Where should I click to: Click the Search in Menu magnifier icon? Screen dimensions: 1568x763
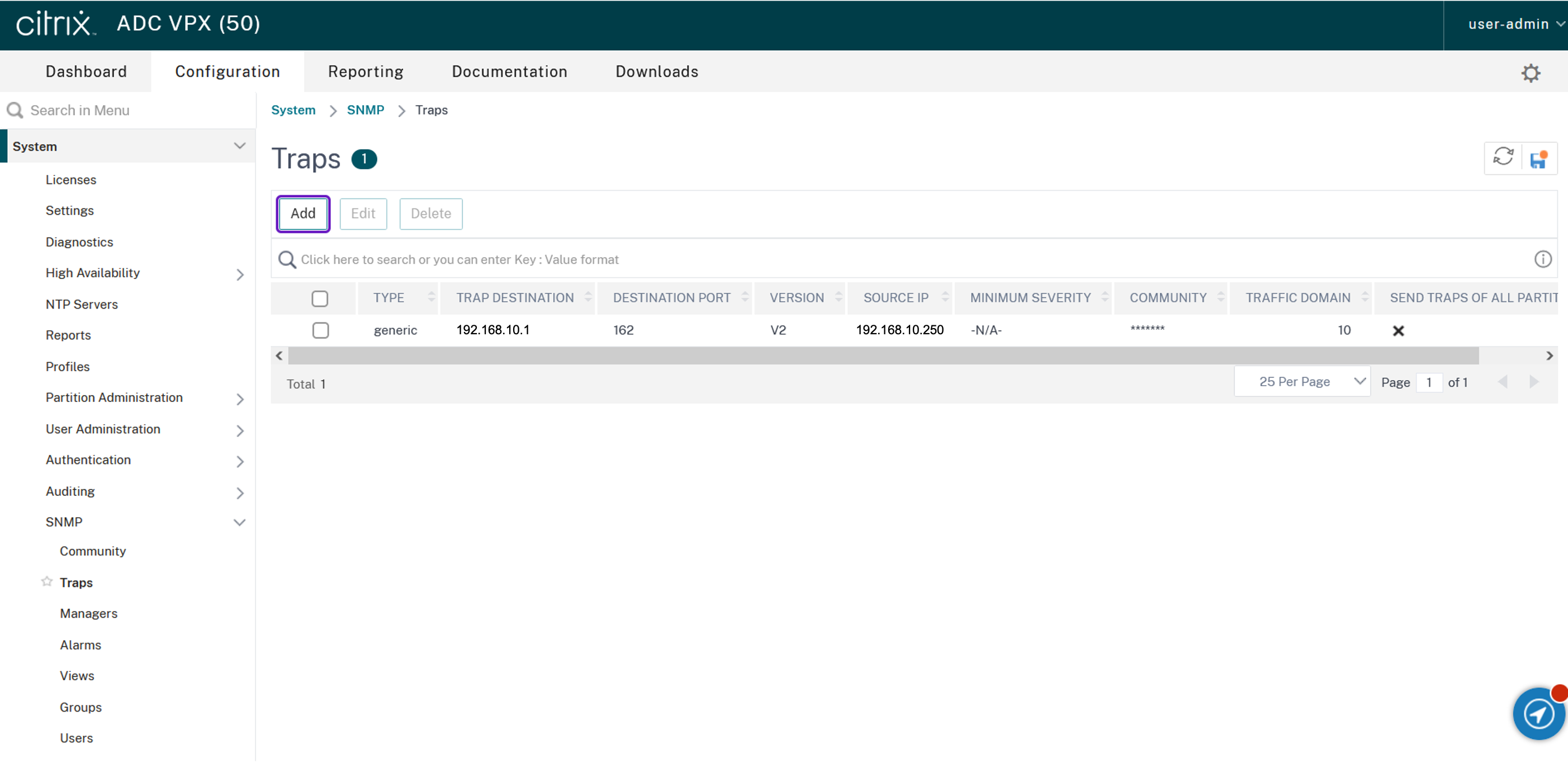(x=15, y=110)
